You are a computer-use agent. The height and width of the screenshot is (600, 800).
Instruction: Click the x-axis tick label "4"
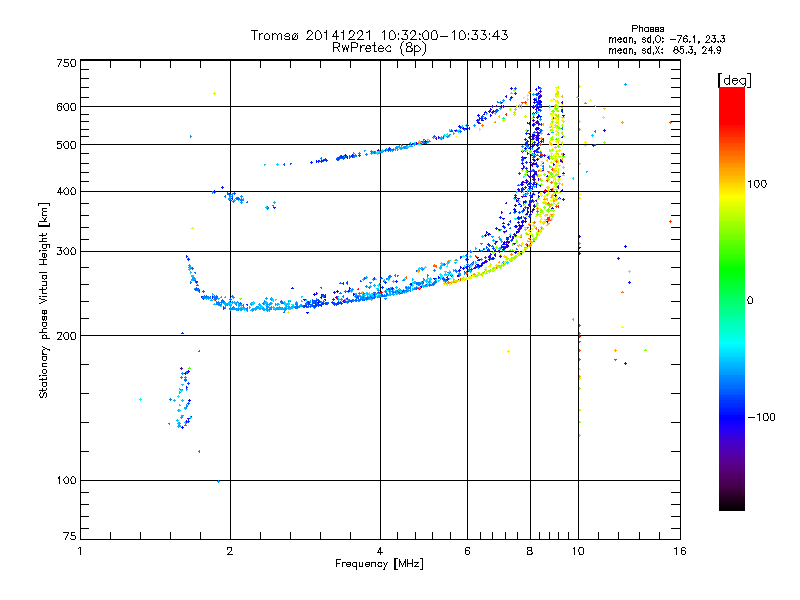380,551
